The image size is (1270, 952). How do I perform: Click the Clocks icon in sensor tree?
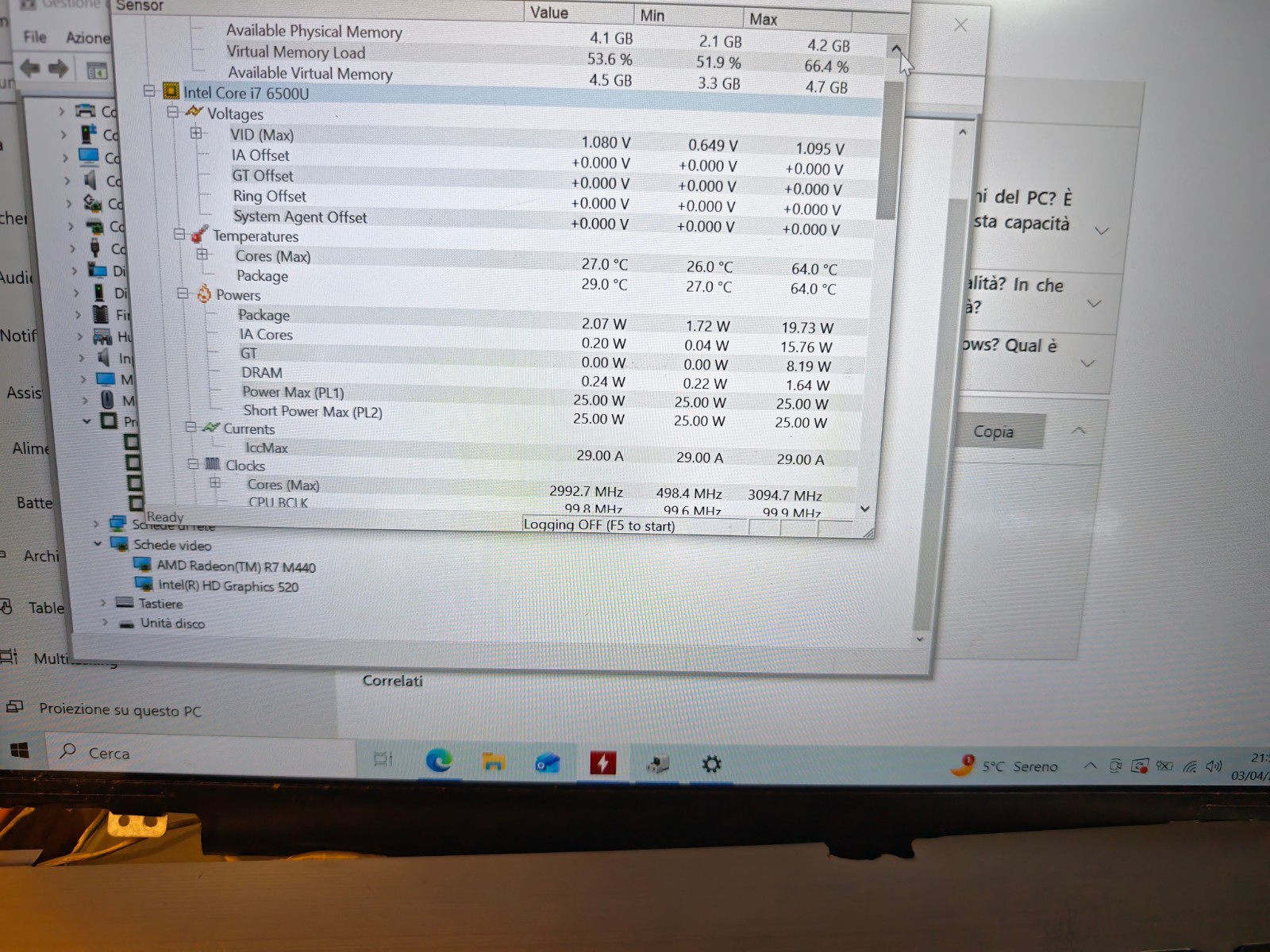213,464
